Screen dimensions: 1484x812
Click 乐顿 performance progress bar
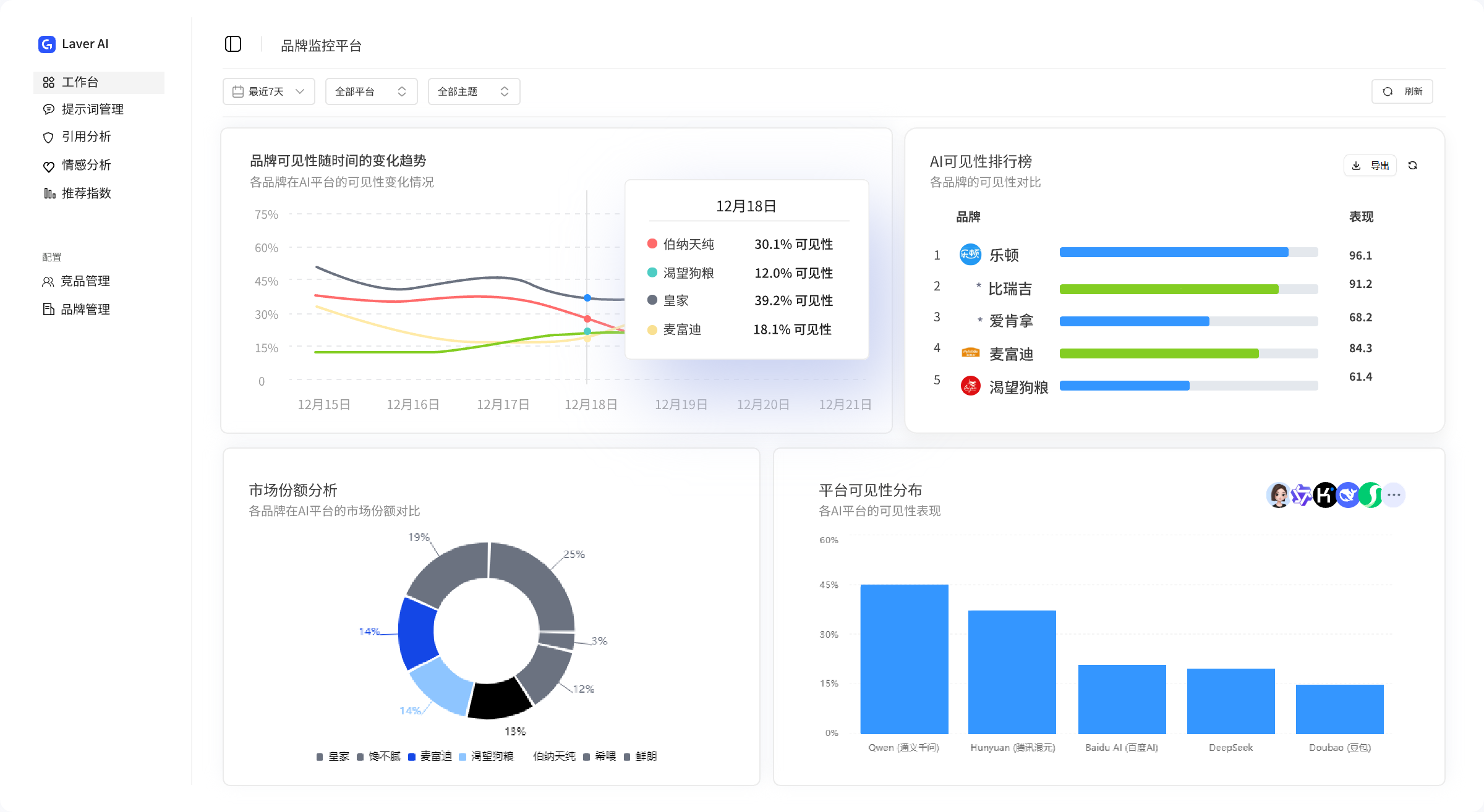coord(1188,252)
